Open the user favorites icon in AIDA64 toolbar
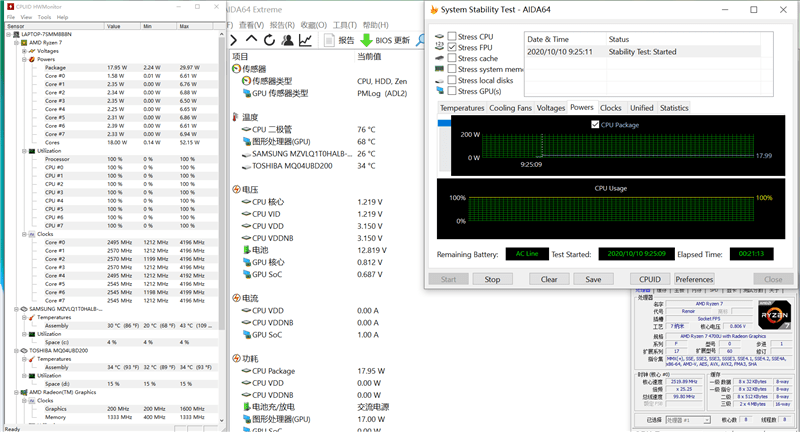 click(287, 40)
